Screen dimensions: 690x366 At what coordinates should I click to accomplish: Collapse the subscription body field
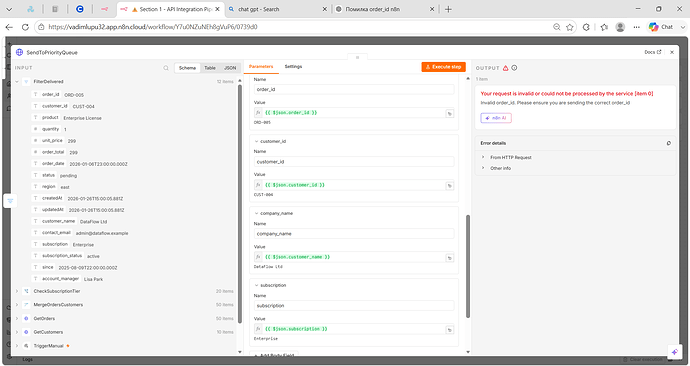point(257,285)
